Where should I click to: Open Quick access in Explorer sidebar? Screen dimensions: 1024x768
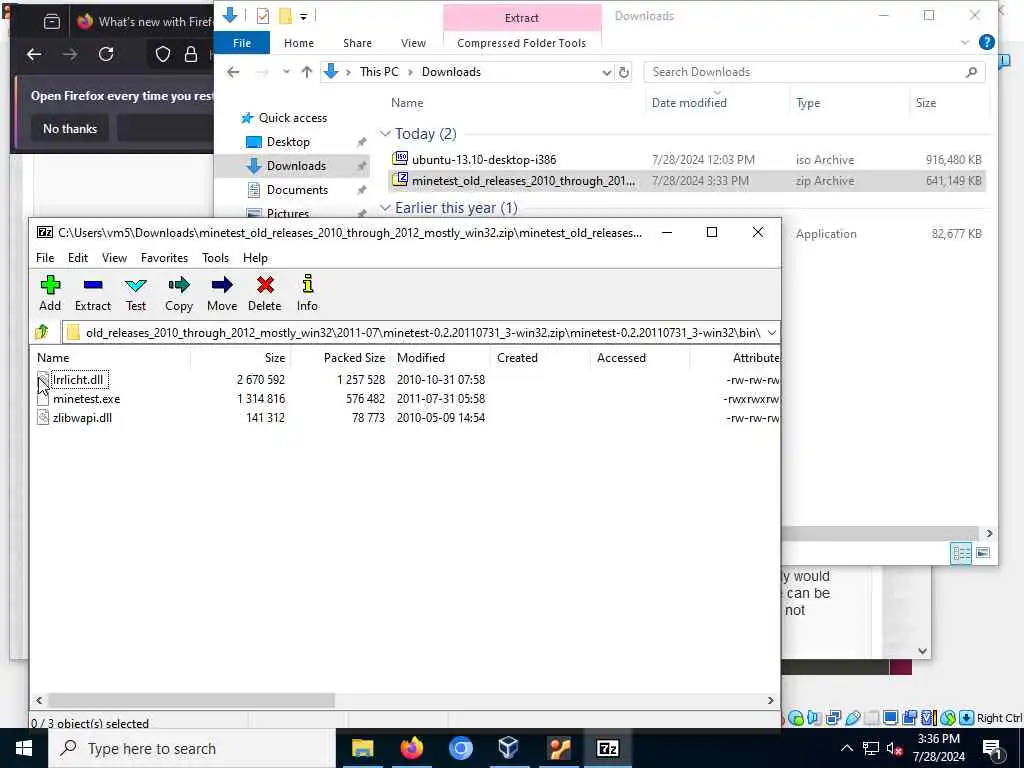pyautogui.click(x=293, y=118)
